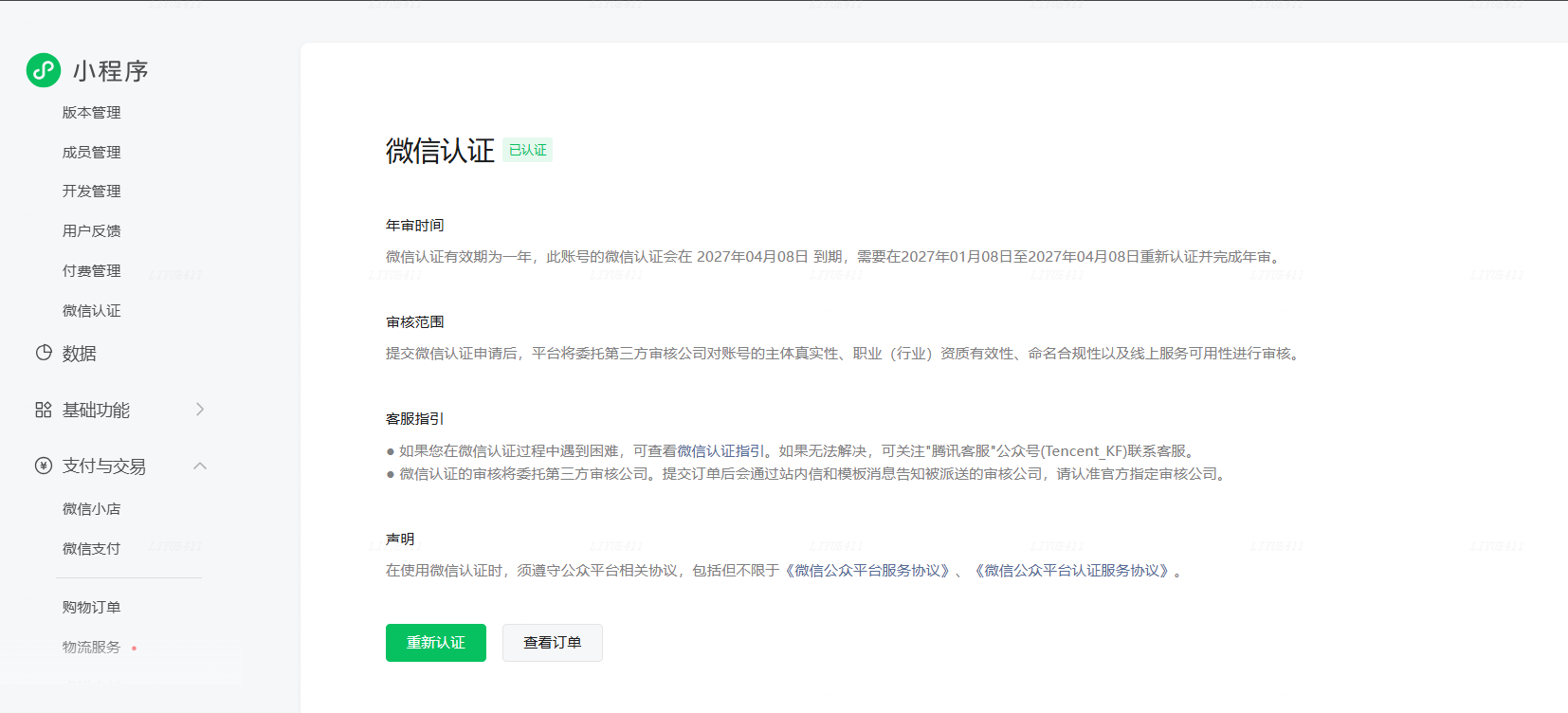Click the 查看订单 button
The image size is (1568, 713).
(553, 643)
